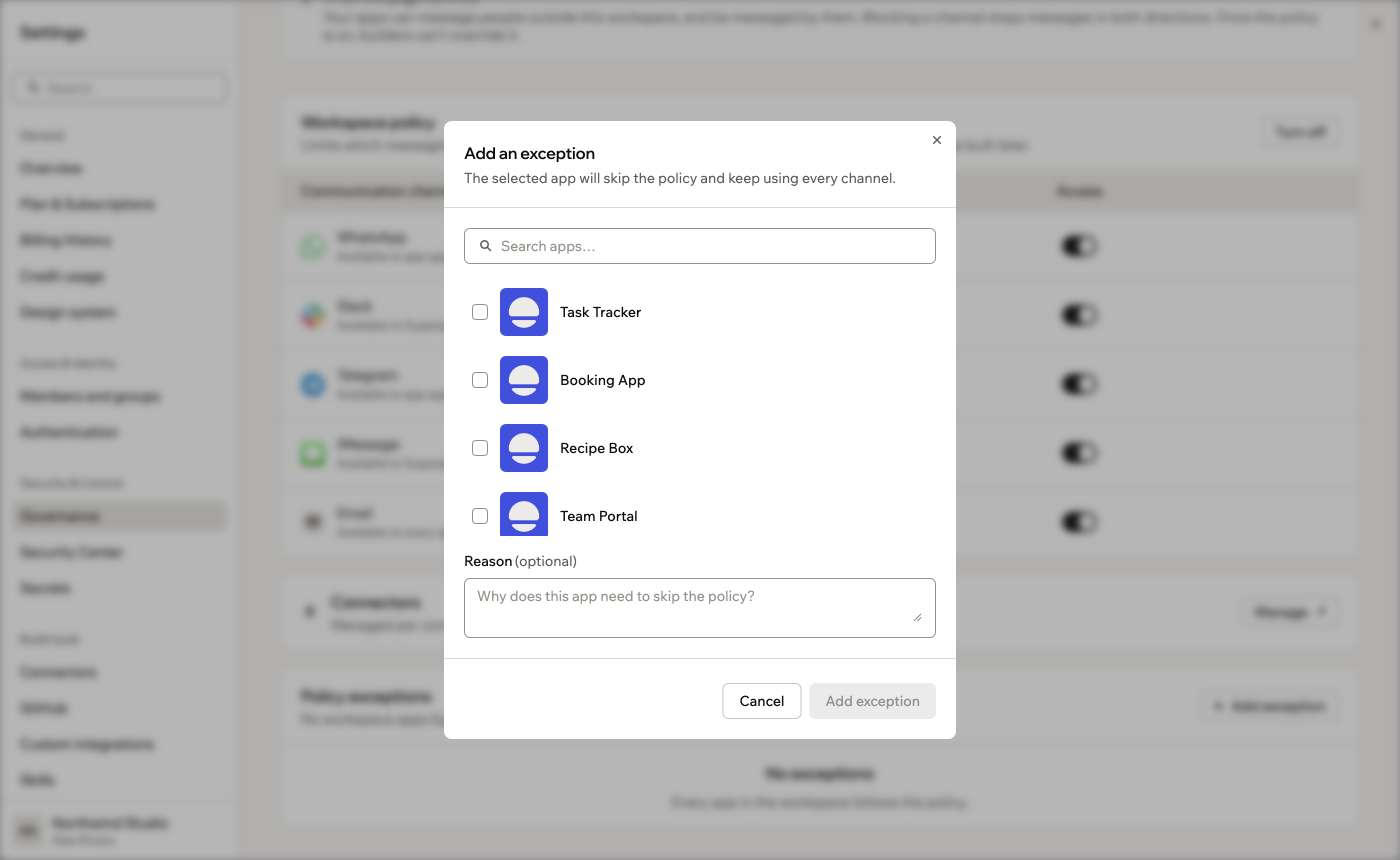Screen dimensions: 1400x860
Task: Toggle Email access switch behind the dialog
Action: pyautogui.click(x=1079, y=522)
